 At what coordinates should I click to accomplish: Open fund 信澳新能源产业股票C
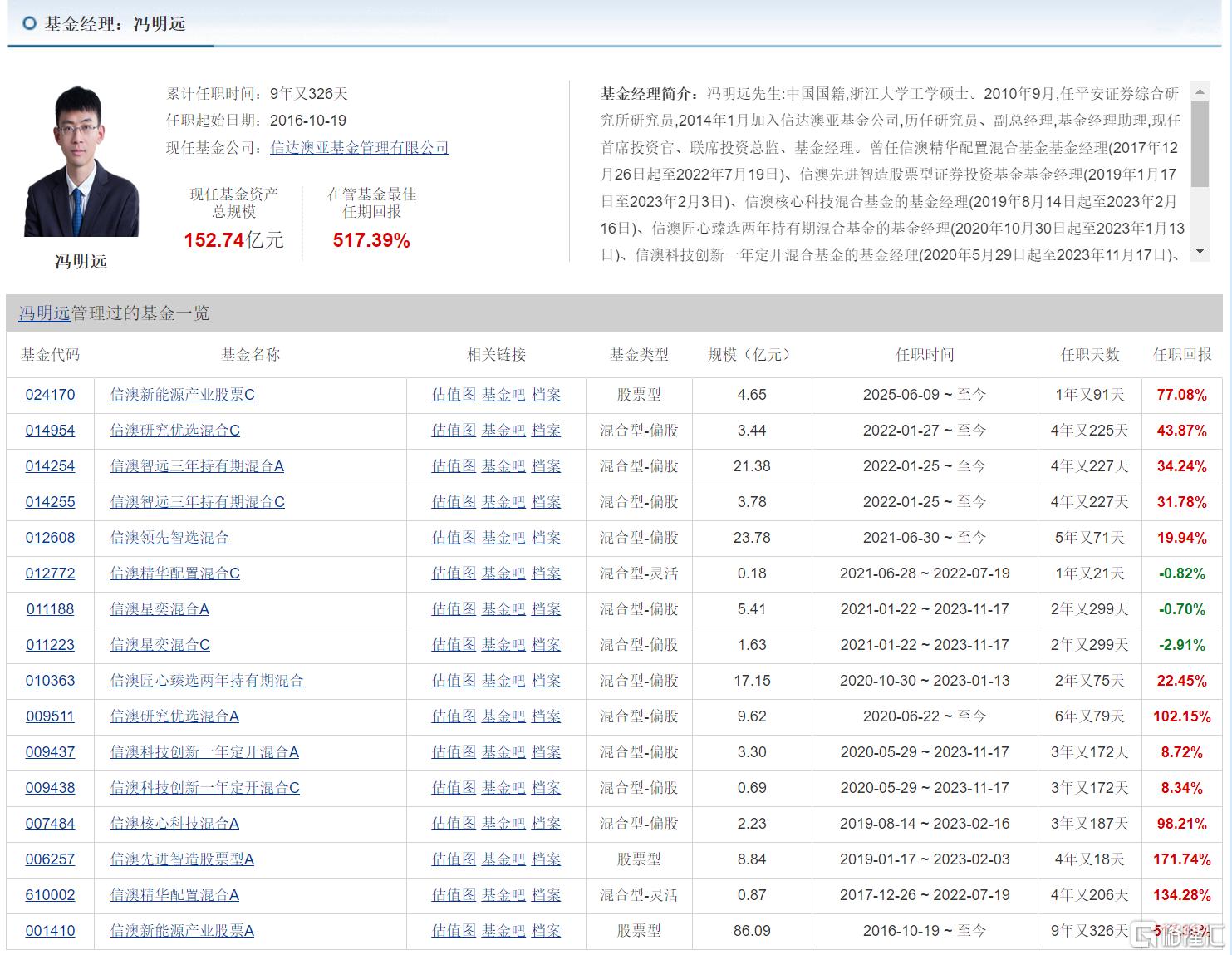coord(182,395)
